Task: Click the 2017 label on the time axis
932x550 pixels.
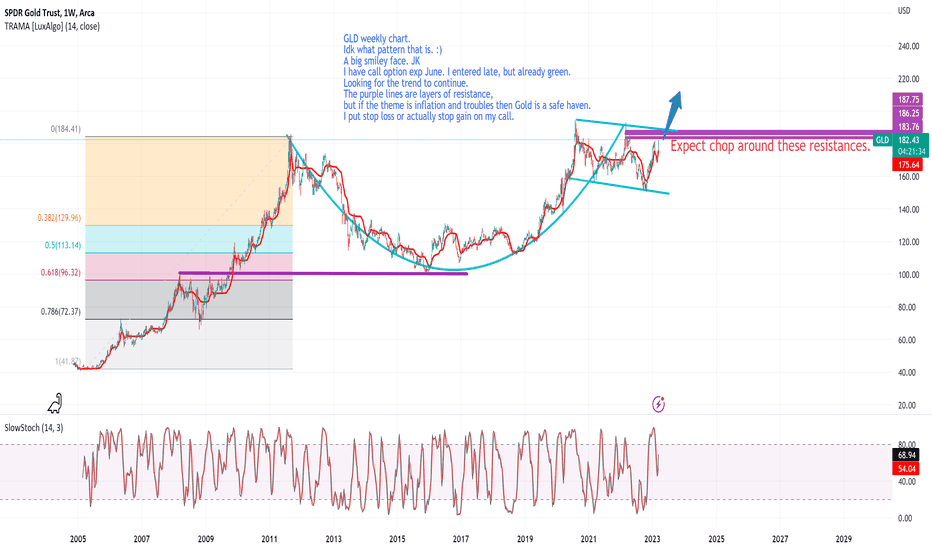Action: point(461,539)
